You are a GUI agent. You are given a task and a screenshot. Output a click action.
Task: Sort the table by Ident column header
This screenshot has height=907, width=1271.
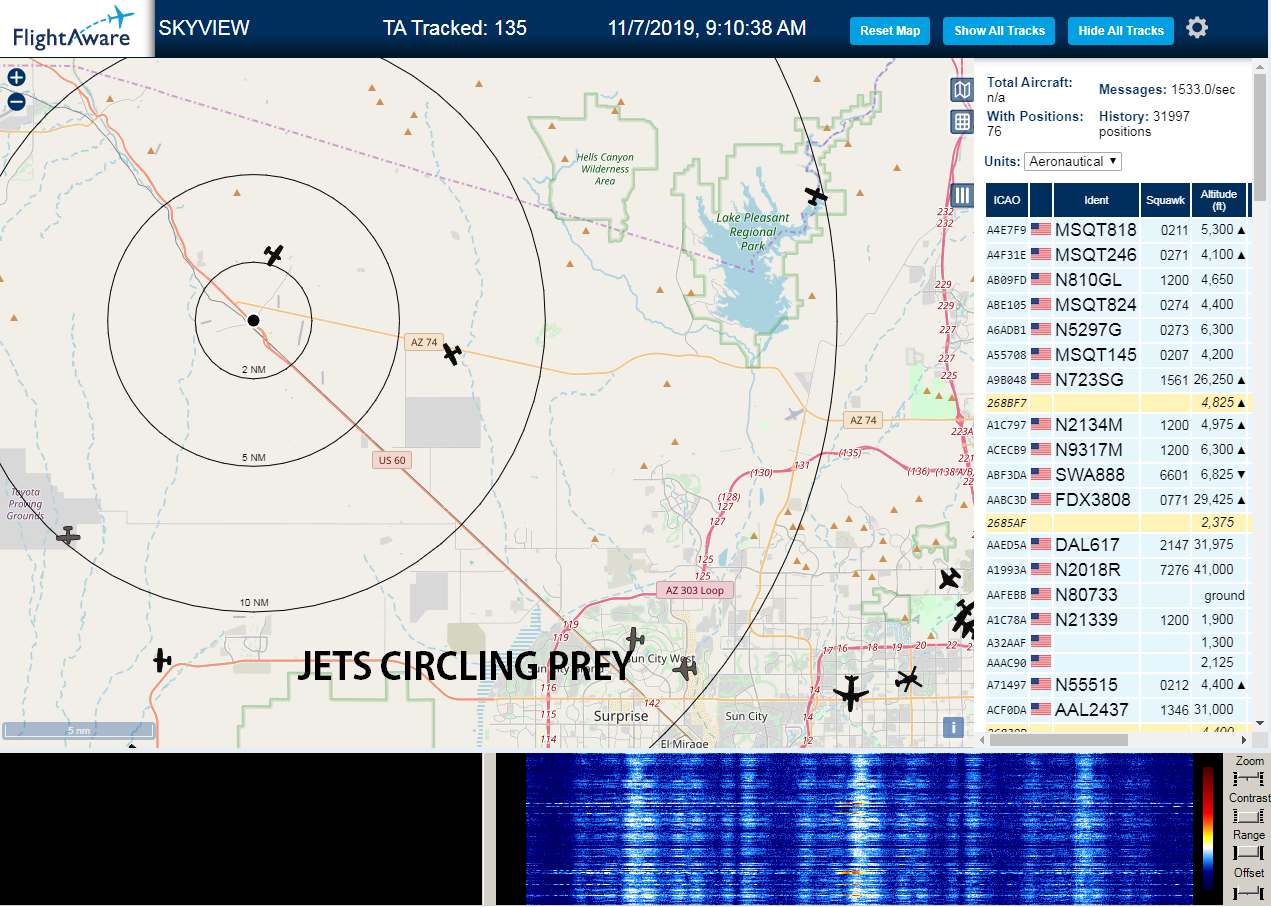point(1096,200)
